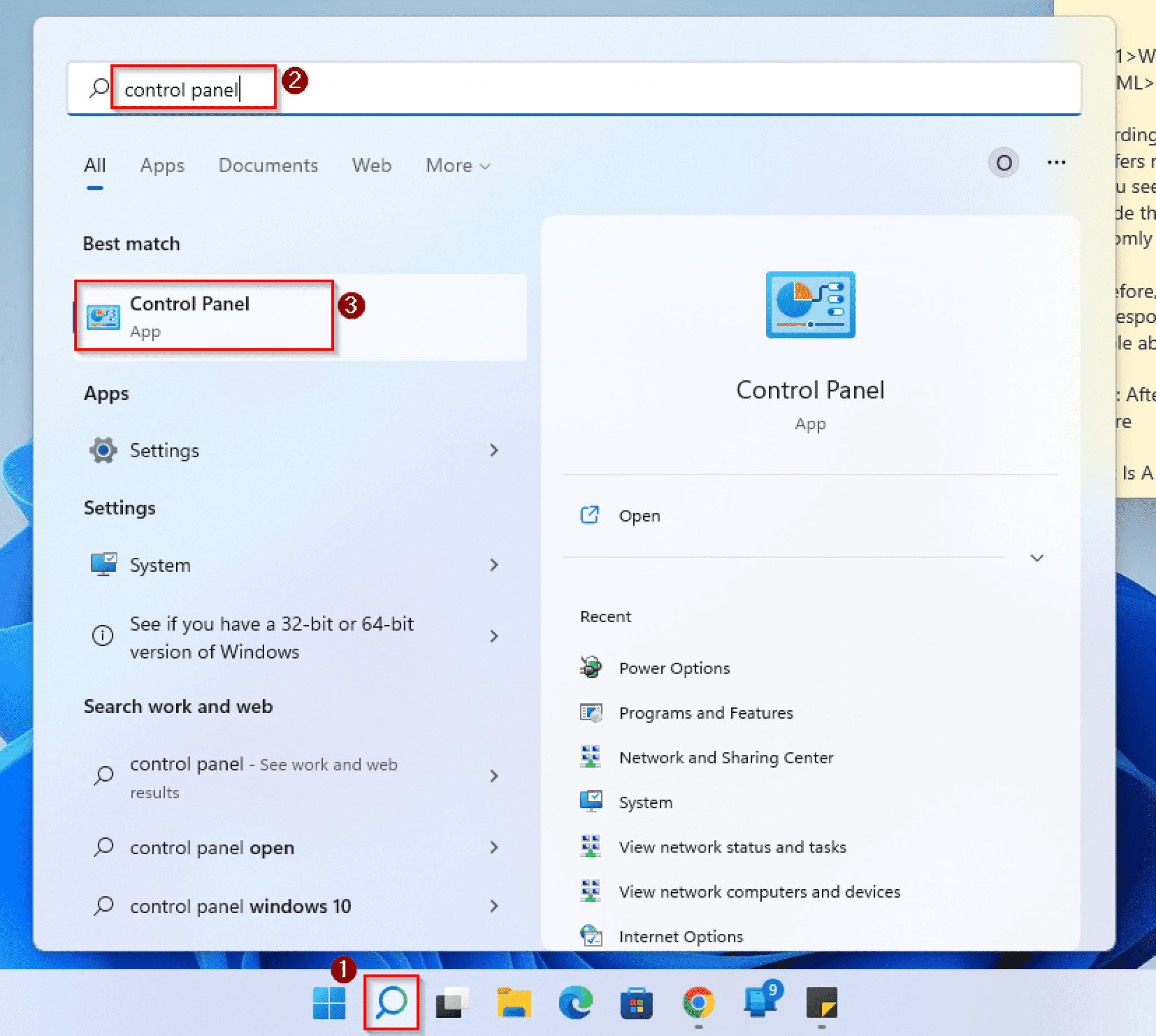1156x1036 pixels.
Task: Open System from the Recent list
Action: pos(645,802)
